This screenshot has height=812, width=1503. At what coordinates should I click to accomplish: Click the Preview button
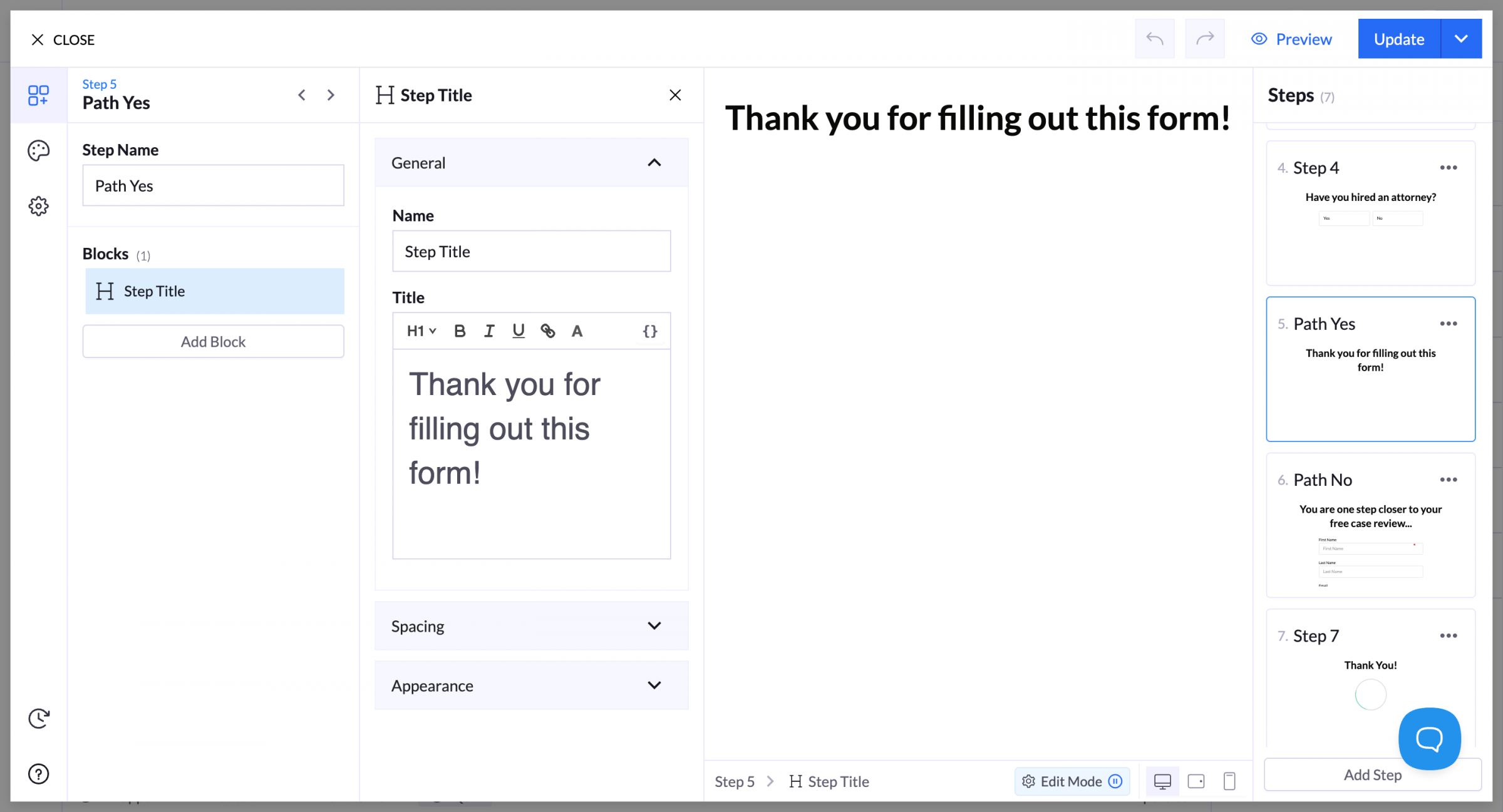coord(1291,38)
